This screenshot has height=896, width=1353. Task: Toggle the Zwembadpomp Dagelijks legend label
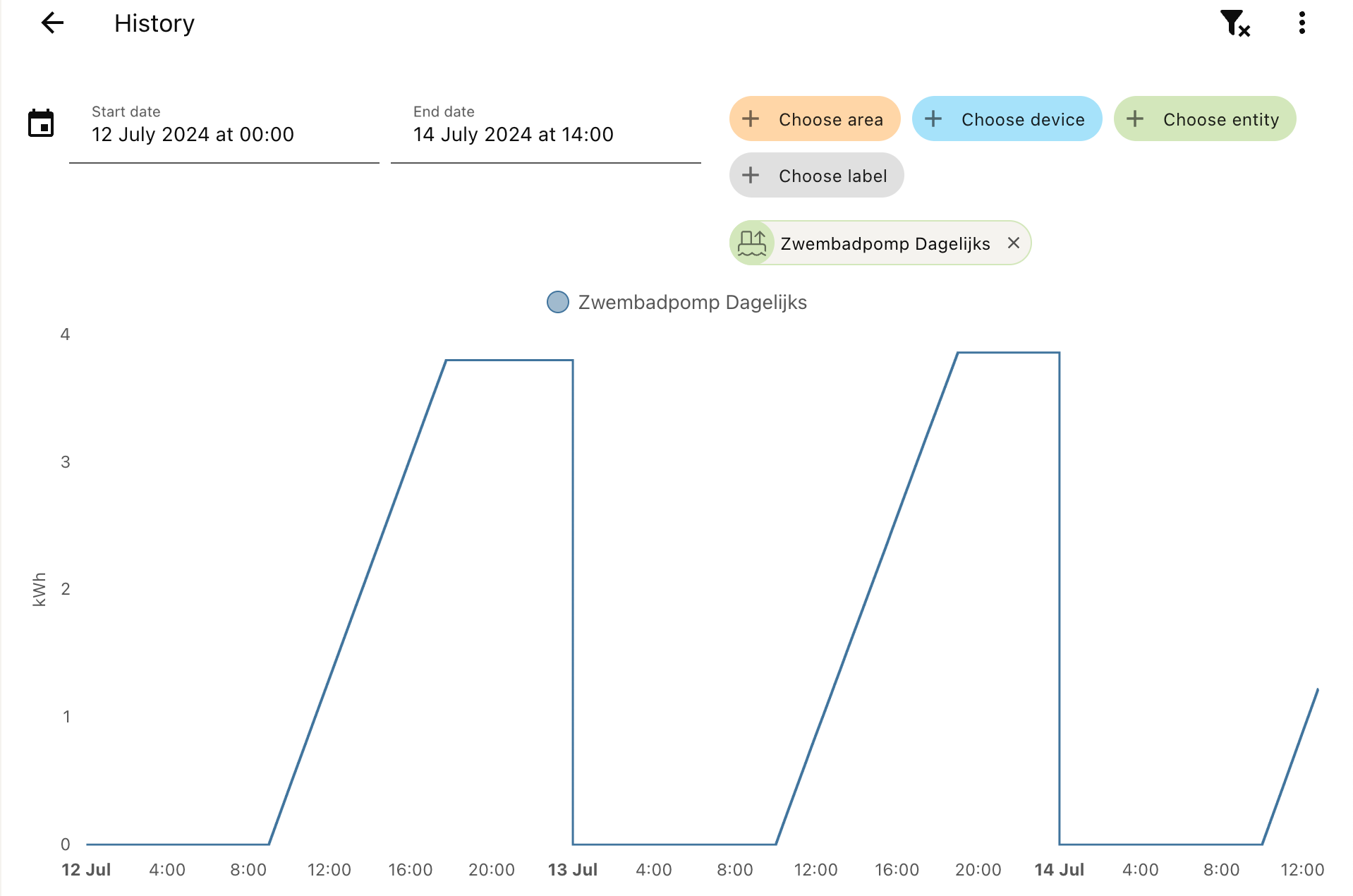pos(693,302)
